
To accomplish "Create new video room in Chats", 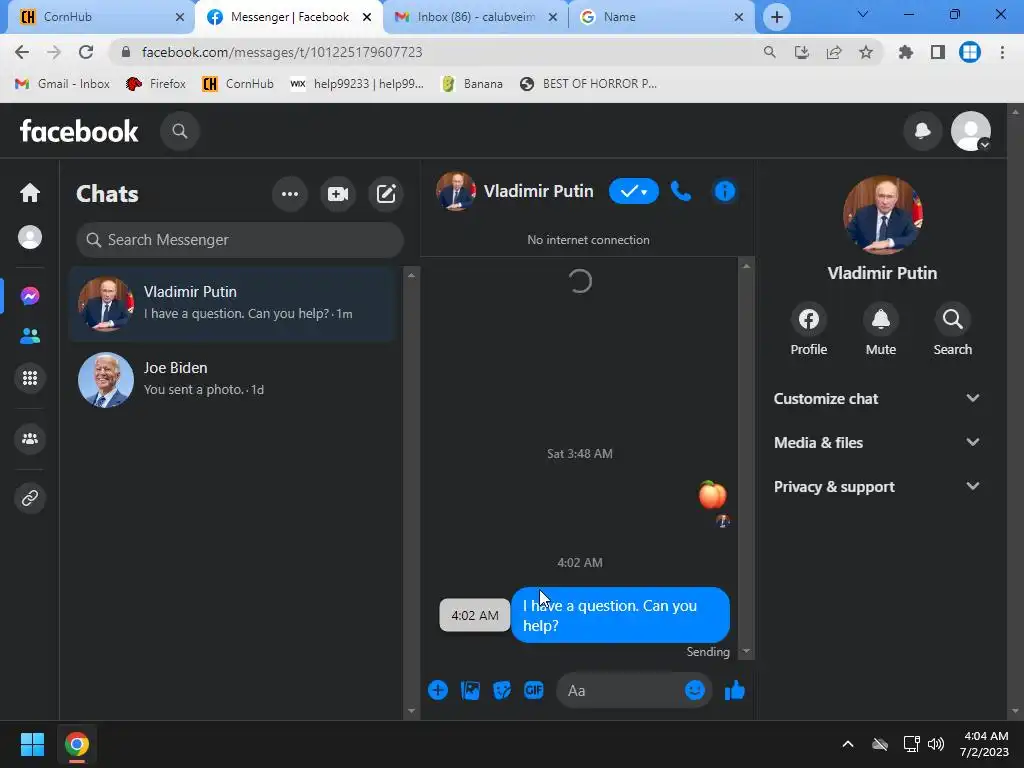I will [x=338, y=194].
